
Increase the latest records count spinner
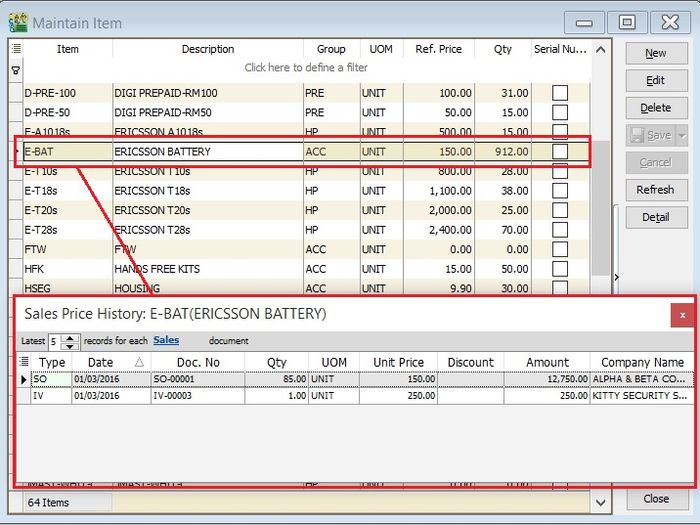click(71, 336)
